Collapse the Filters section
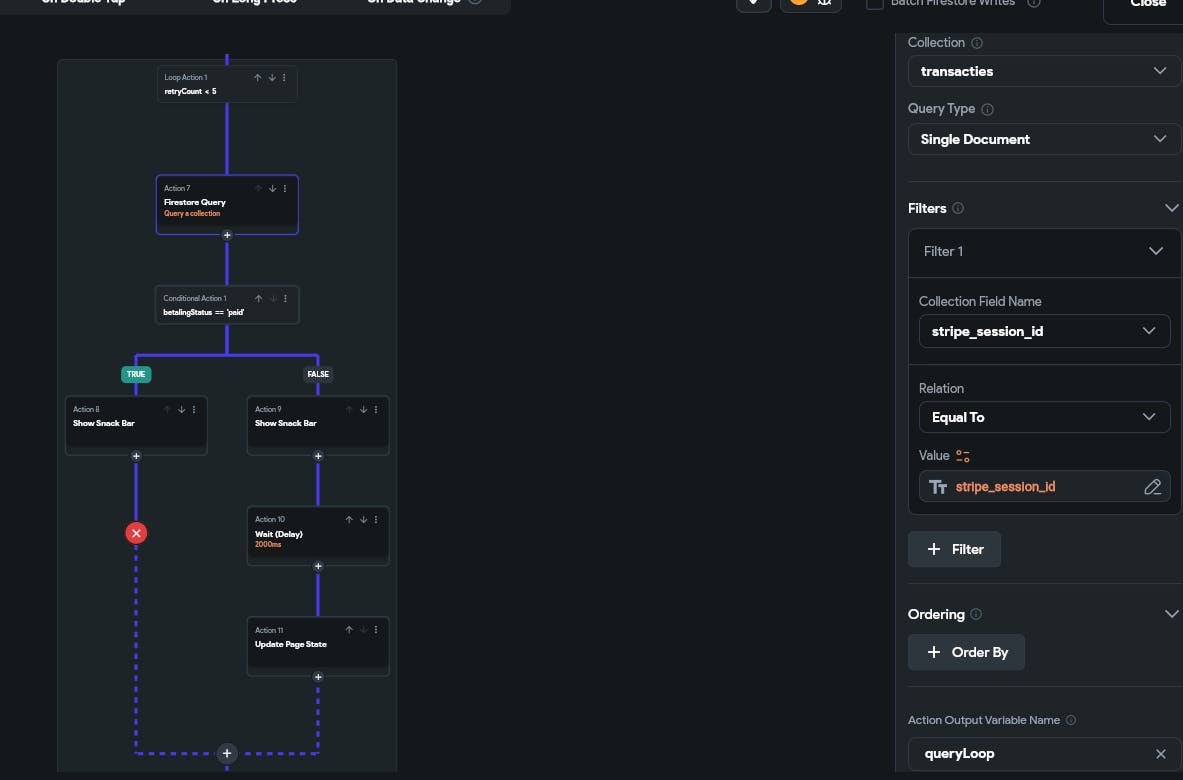1183x780 pixels. click(x=1171, y=208)
